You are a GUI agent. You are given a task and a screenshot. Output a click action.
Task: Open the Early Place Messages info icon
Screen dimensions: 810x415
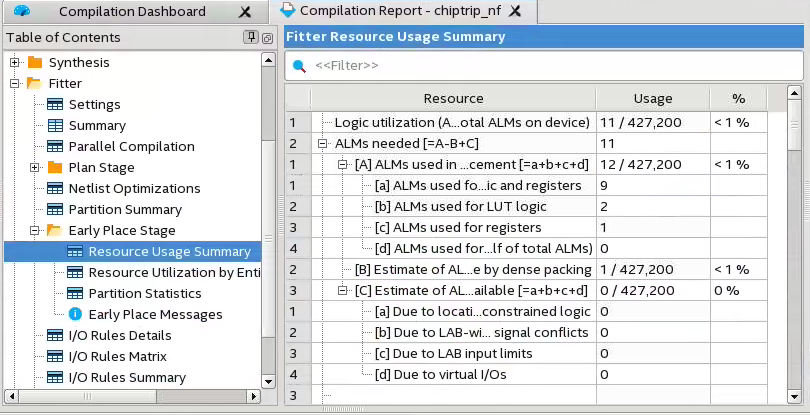coord(75,314)
